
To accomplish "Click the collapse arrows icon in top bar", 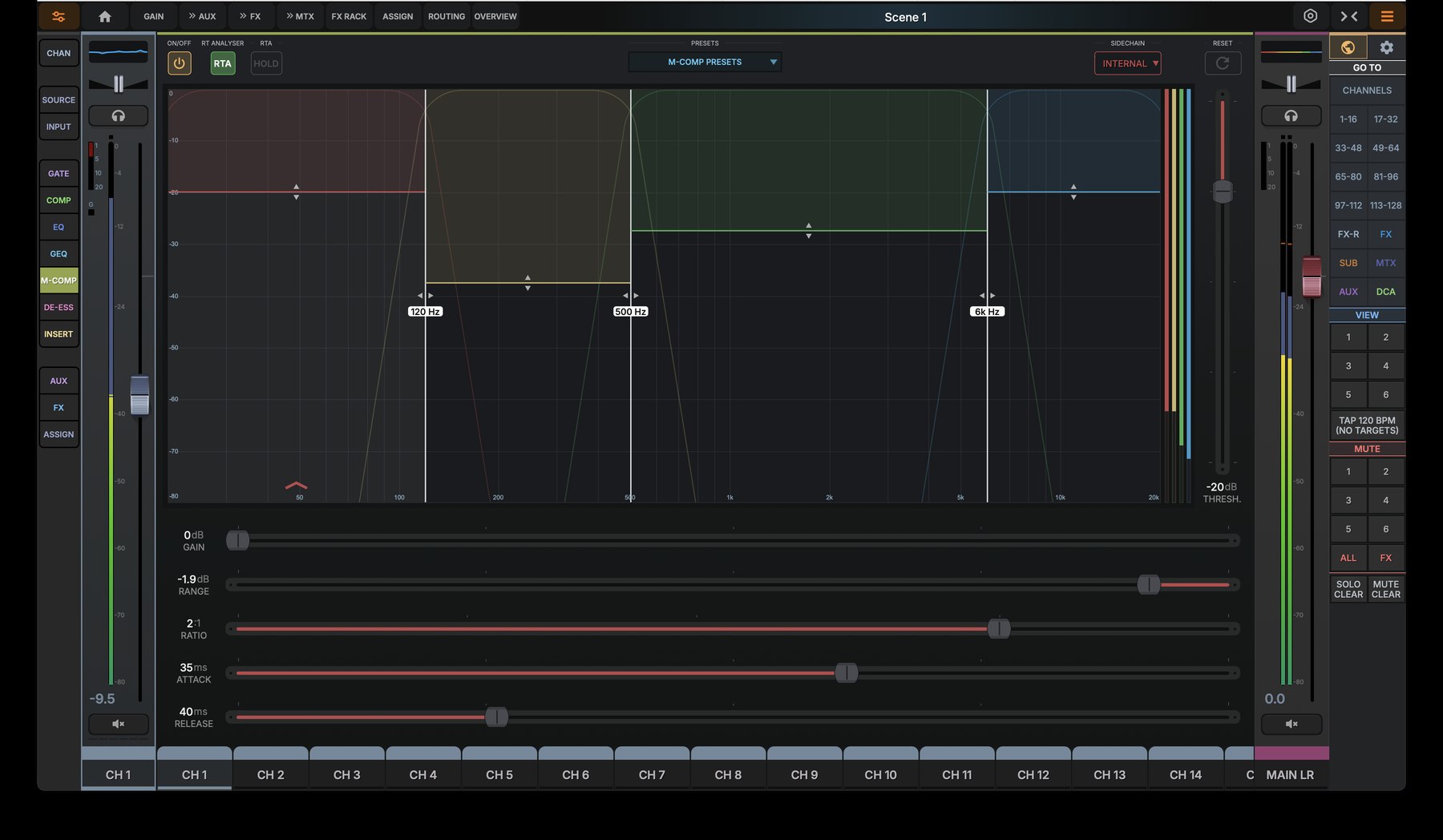I will 1349,16.
